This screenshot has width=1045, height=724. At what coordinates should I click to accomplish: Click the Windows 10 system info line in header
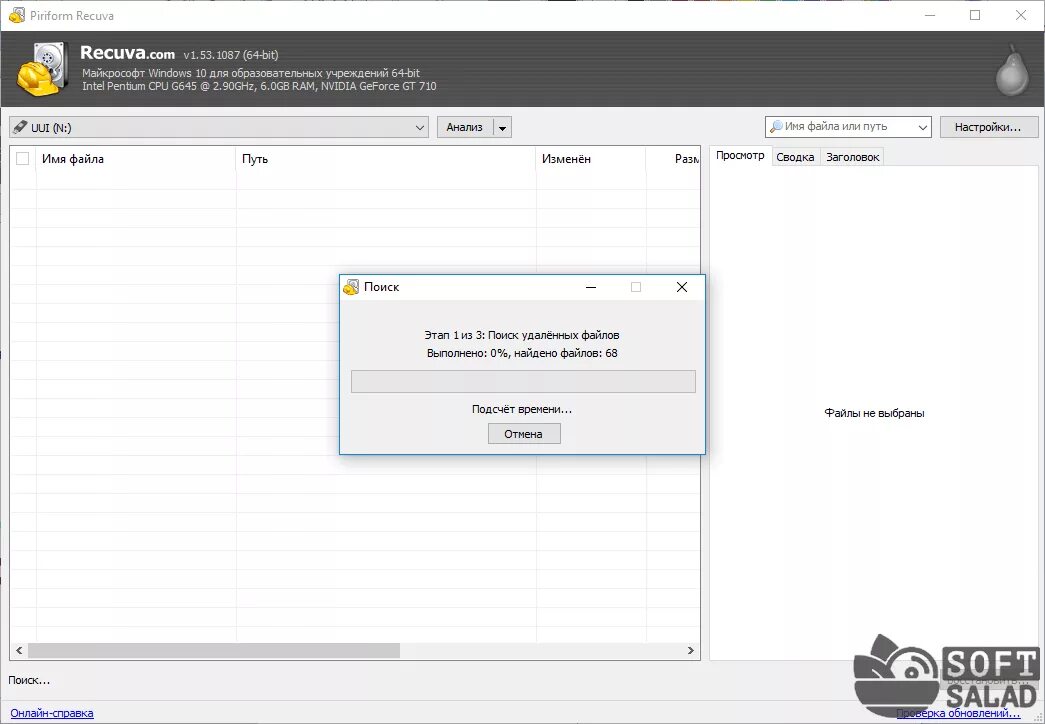pyautogui.click(x=251, y=73)
